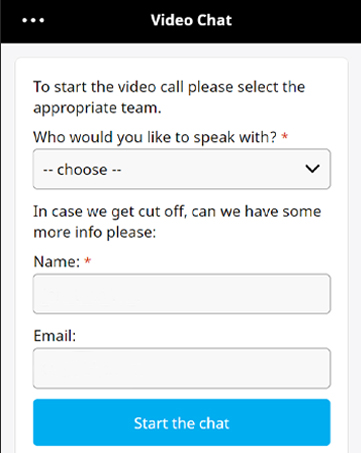Focus the Name input field
This screenshot has height=453, width=361.
pos(182,294)
